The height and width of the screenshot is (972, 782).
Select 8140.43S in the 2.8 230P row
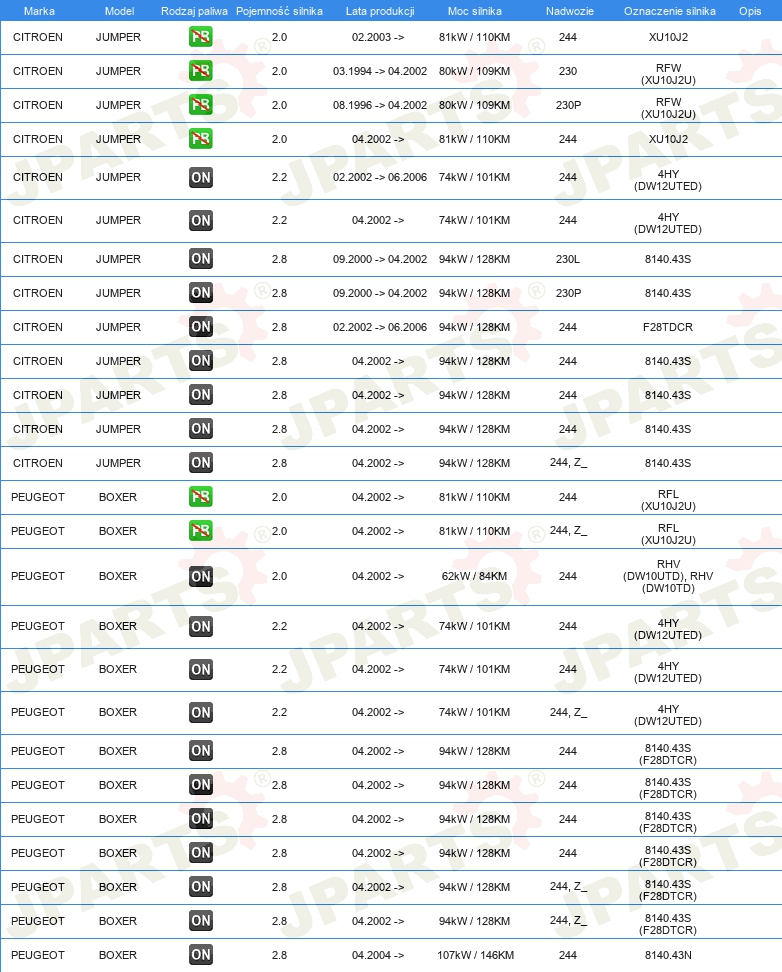(x=668, y=293)
